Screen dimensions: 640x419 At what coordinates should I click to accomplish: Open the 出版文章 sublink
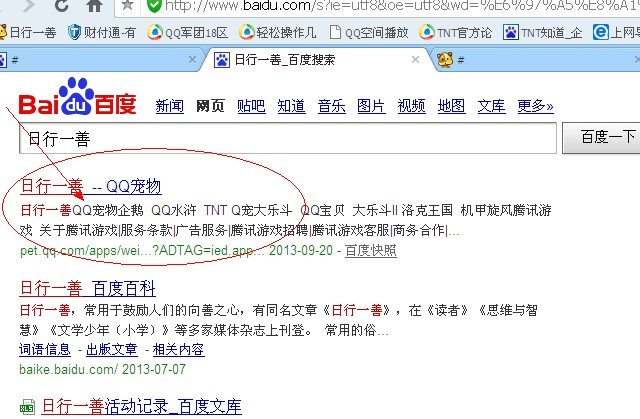[111, 349]
